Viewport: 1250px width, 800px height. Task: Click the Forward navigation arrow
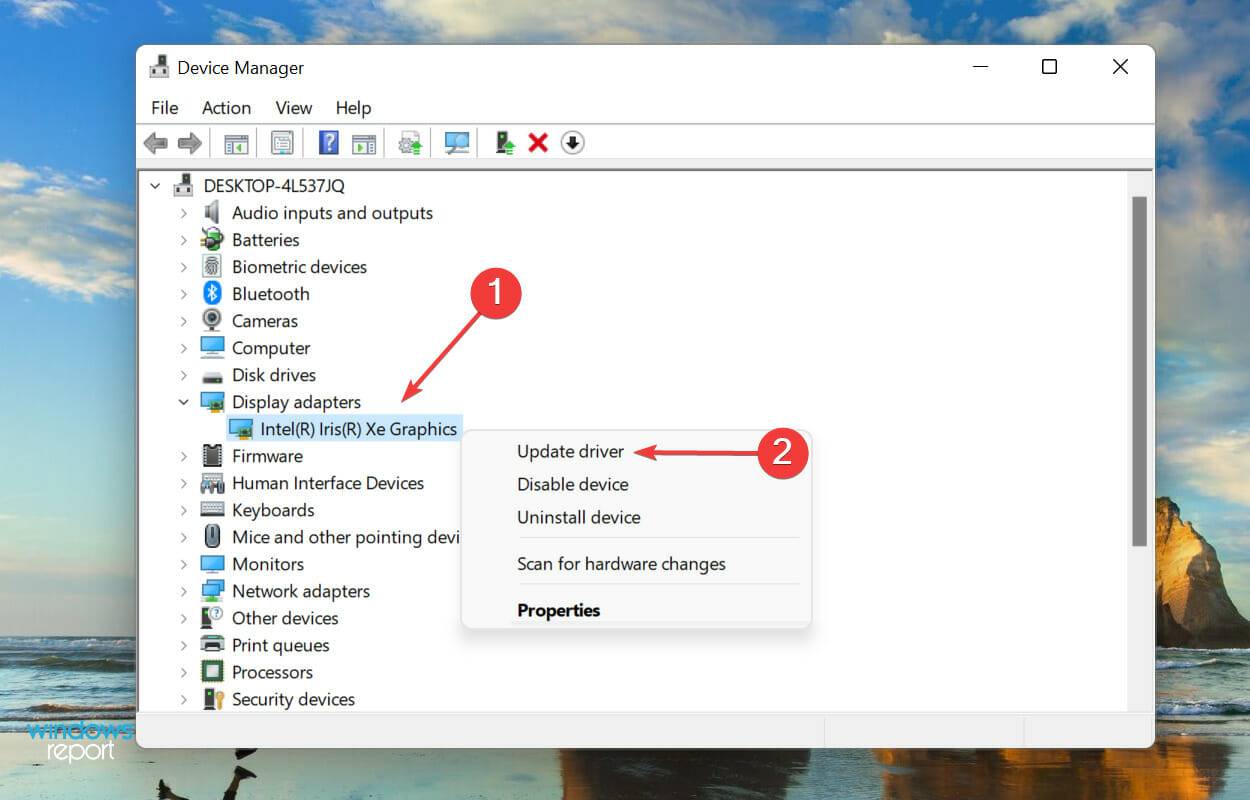(189, 142)
